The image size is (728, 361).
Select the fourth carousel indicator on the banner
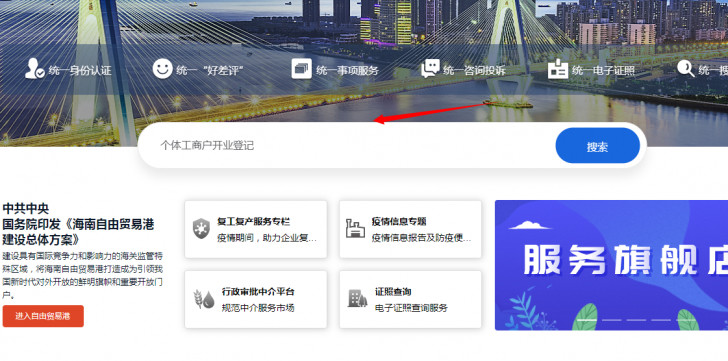click(x=661, y=320)
